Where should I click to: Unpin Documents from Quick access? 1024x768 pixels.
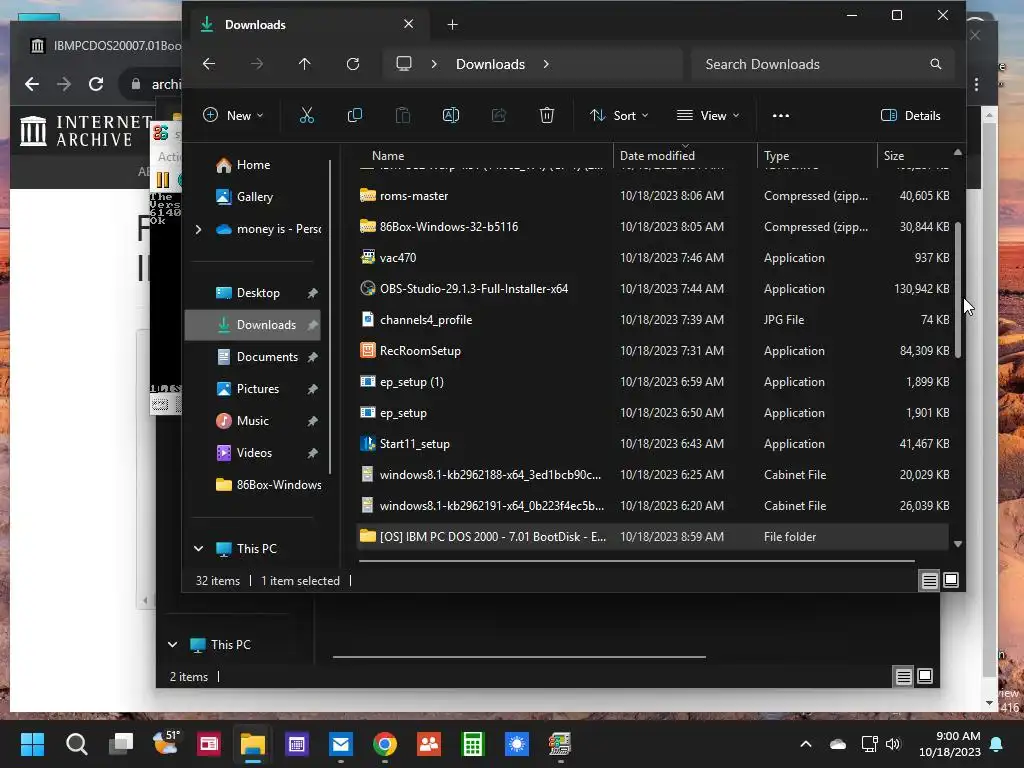pyautogui.click(x=313, y=357)
